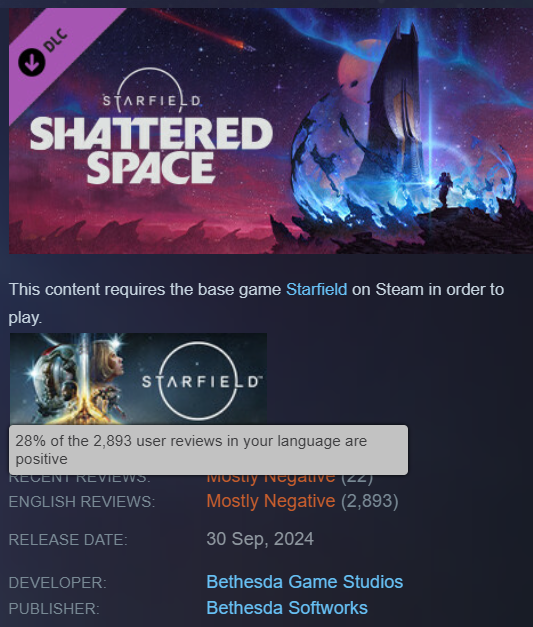Open Bethesda Softworks publisher page
Viewport: 533px width, 627px height.
tap(287, 608)
